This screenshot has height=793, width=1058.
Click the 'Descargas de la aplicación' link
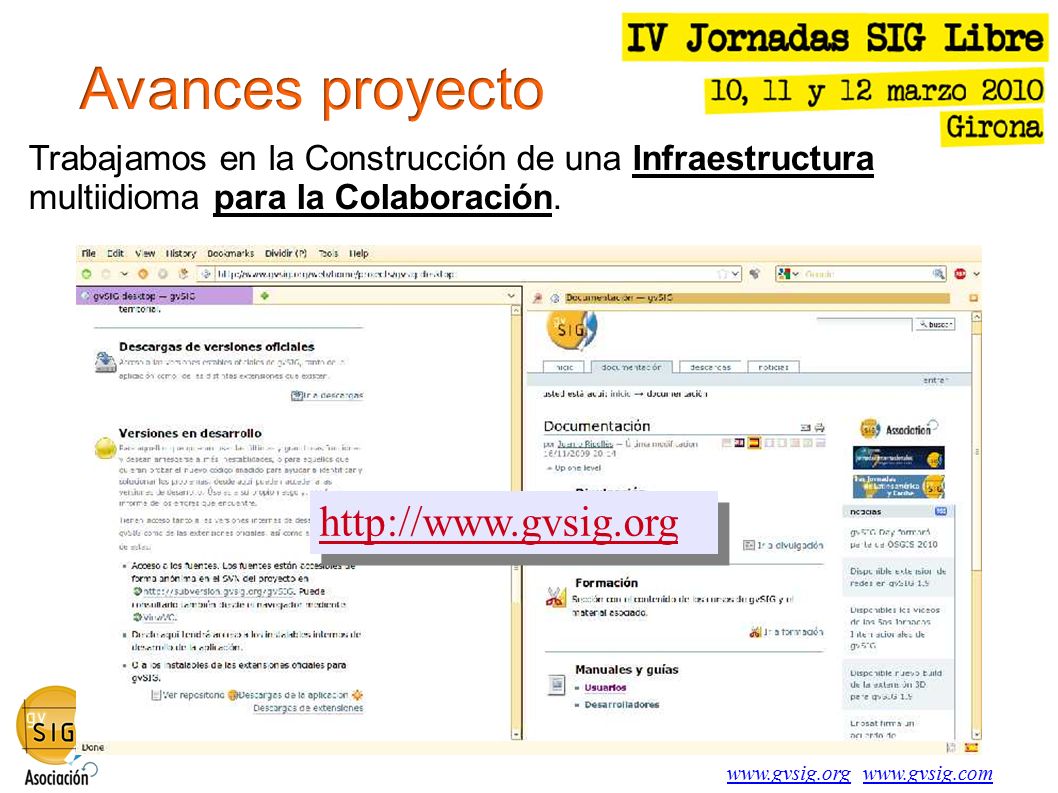pyautogui.click(x=294, y=695)
